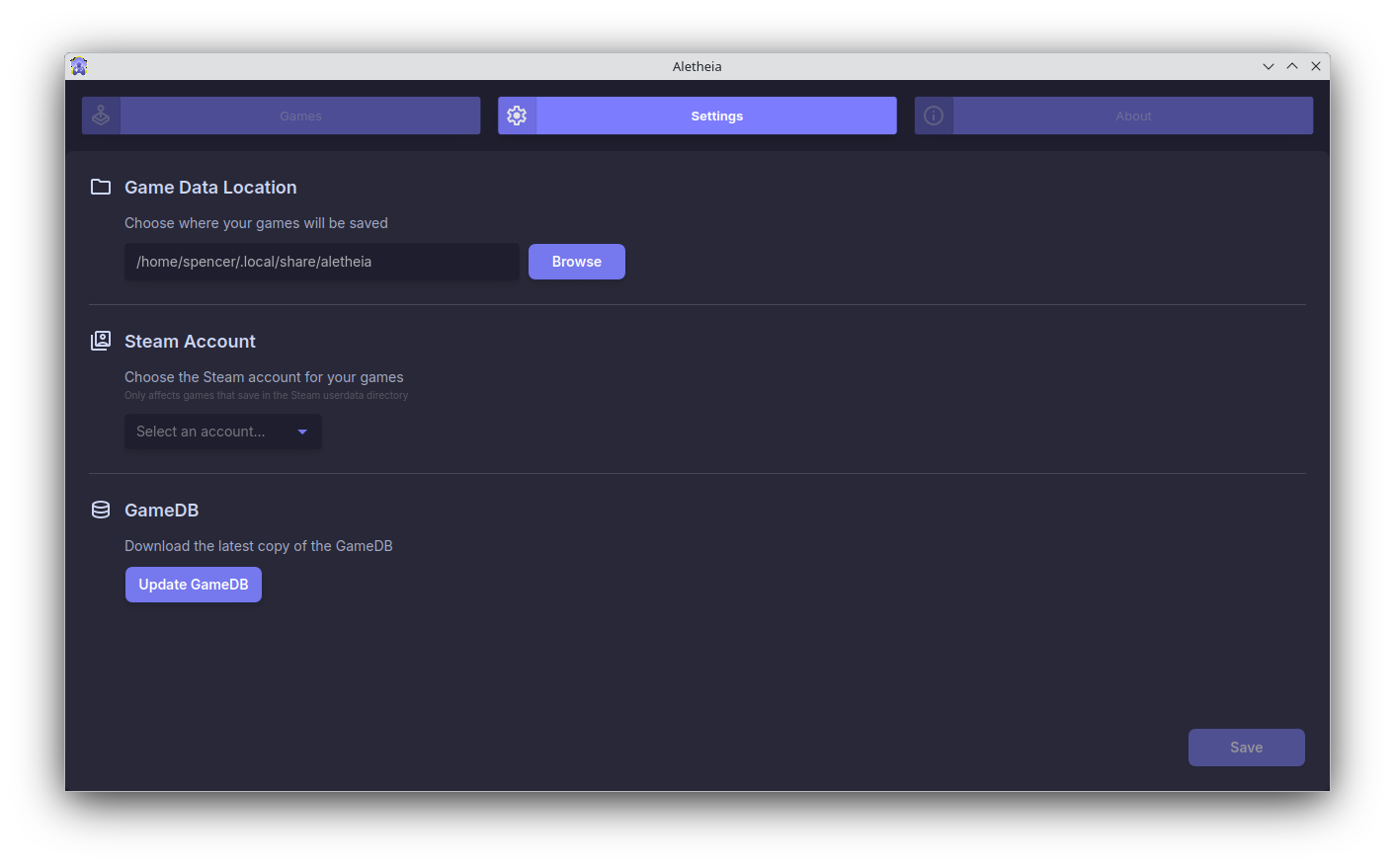This screenshot has height=868, width=1395.
Task: Open the Select an account dropdown
Action: [223, 432]
